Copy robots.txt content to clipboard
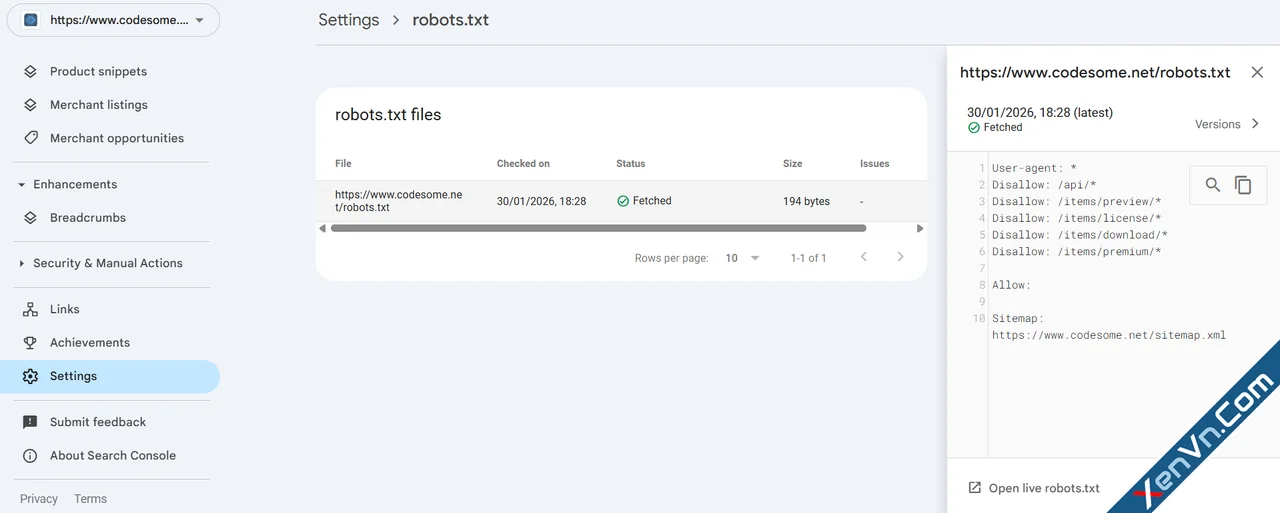The height and width of the screenshot is (513, 1280). (x=1243, y=185)
